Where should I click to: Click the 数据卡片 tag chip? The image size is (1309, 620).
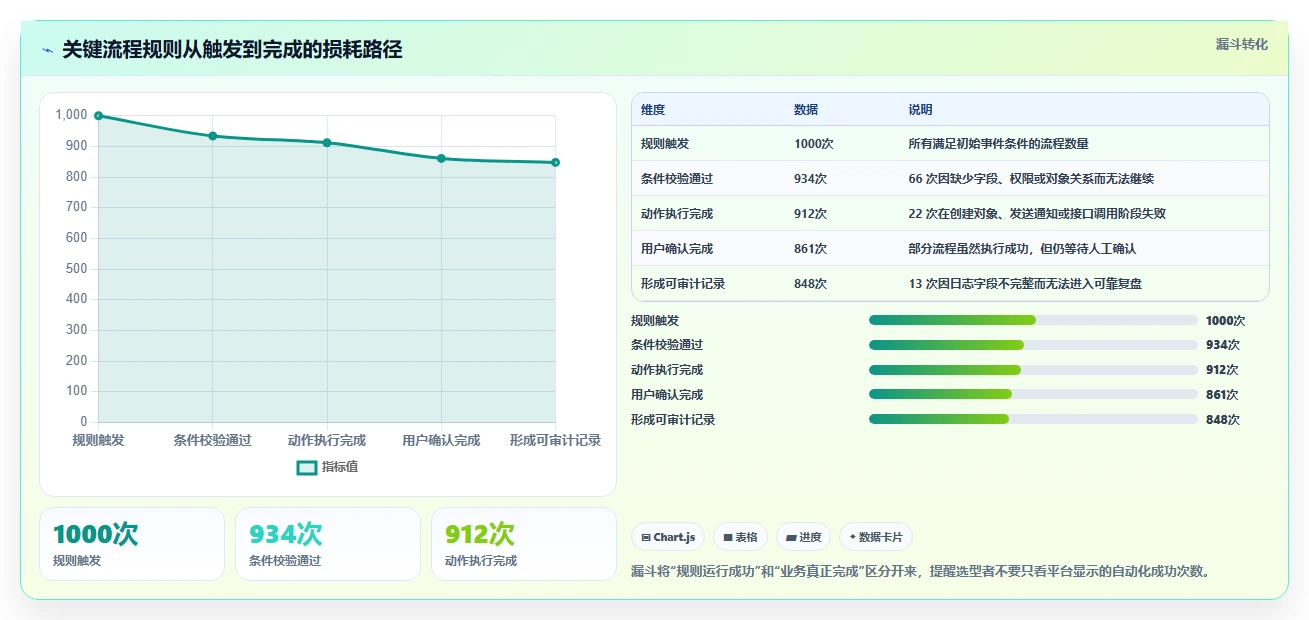point(876,537)
